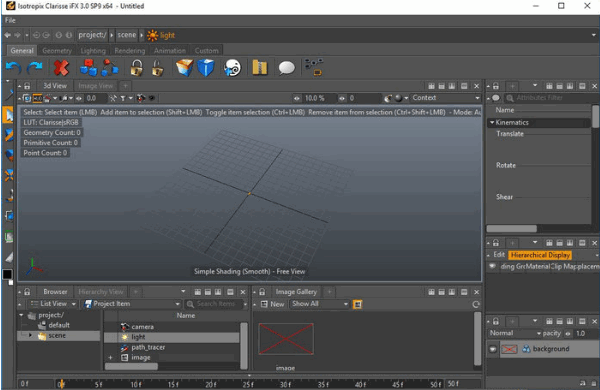Click the red X delete icon

click(61, 68)
